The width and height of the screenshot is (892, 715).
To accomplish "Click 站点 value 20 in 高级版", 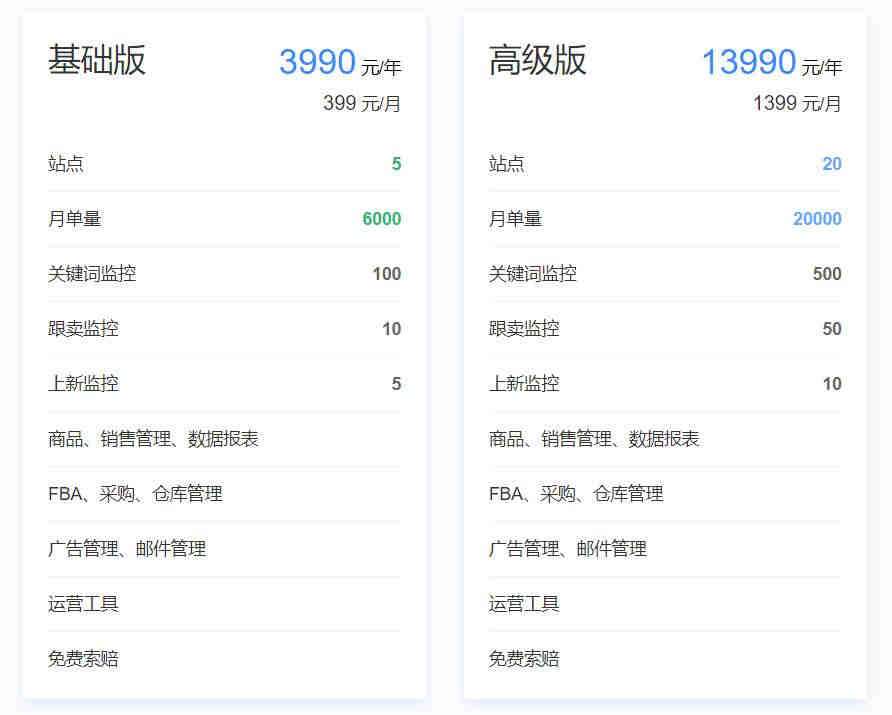I will click(832, 164).
